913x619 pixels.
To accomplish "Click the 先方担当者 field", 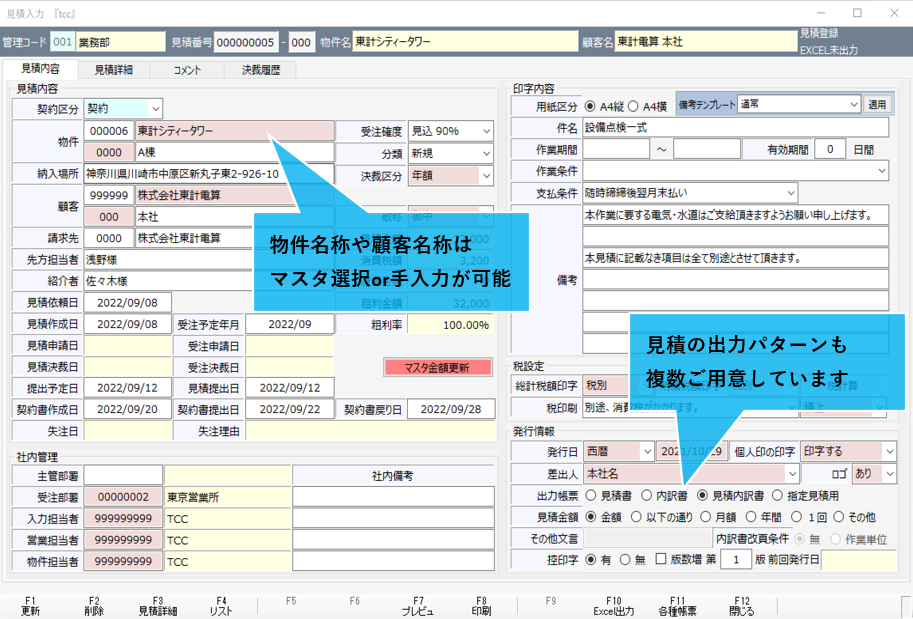I will click(169, 260).
